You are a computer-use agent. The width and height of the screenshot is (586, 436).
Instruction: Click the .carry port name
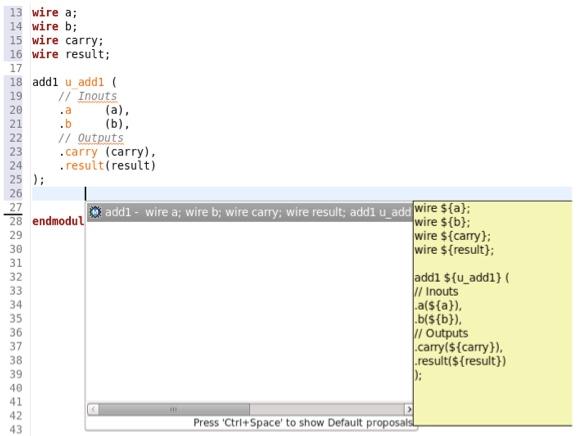(x=78, y=152)
